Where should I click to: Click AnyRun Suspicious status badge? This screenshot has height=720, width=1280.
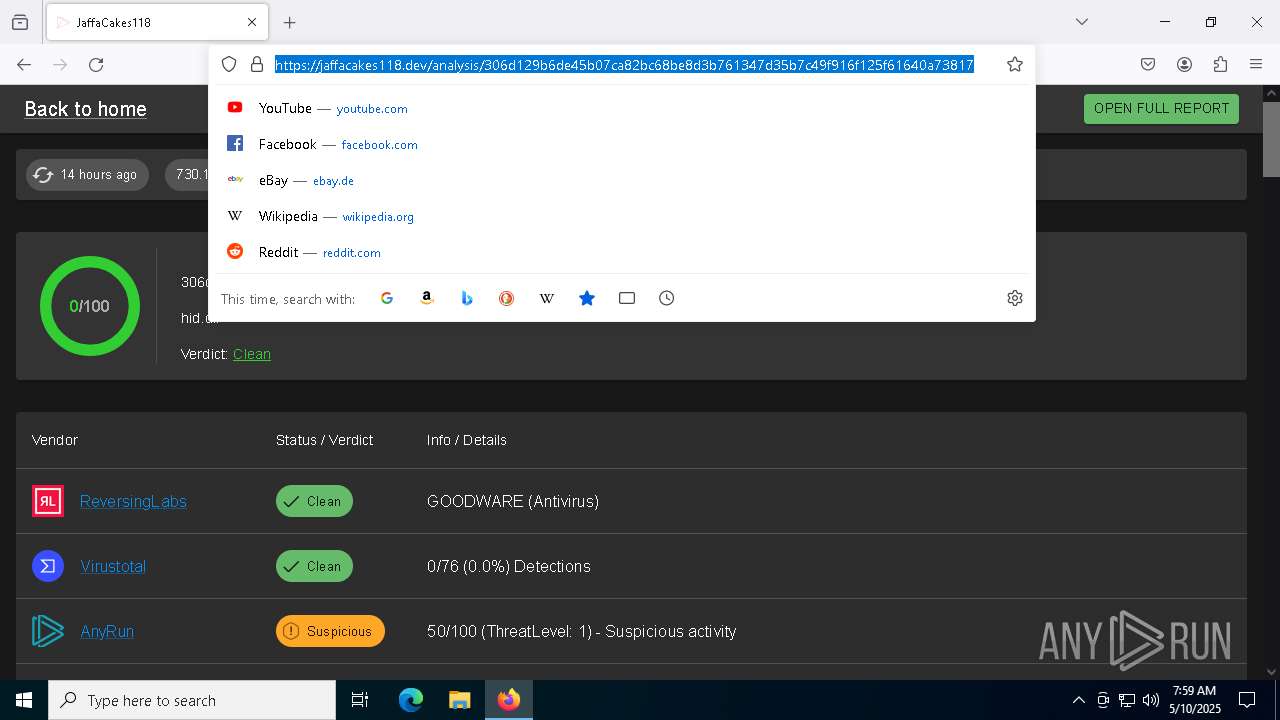pyautogui.click(x=330, y=631)
